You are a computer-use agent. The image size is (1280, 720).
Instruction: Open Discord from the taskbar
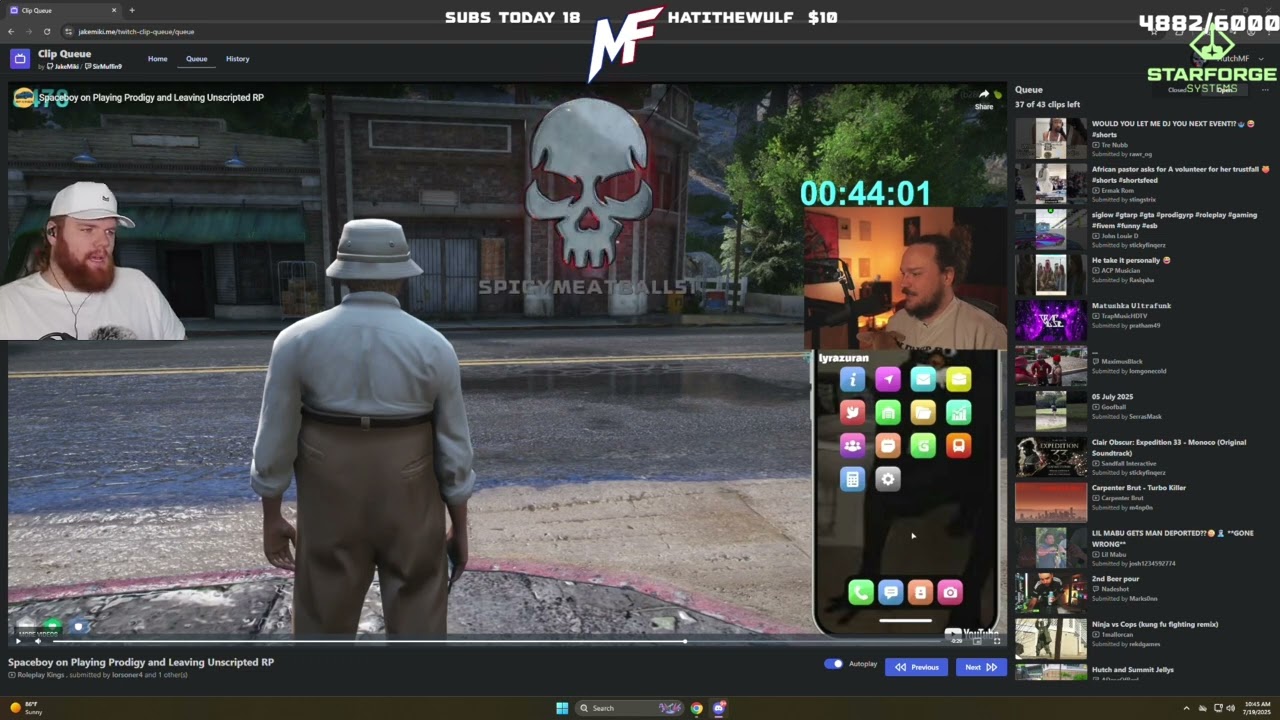pyautogui.click(x=719, y=708)
